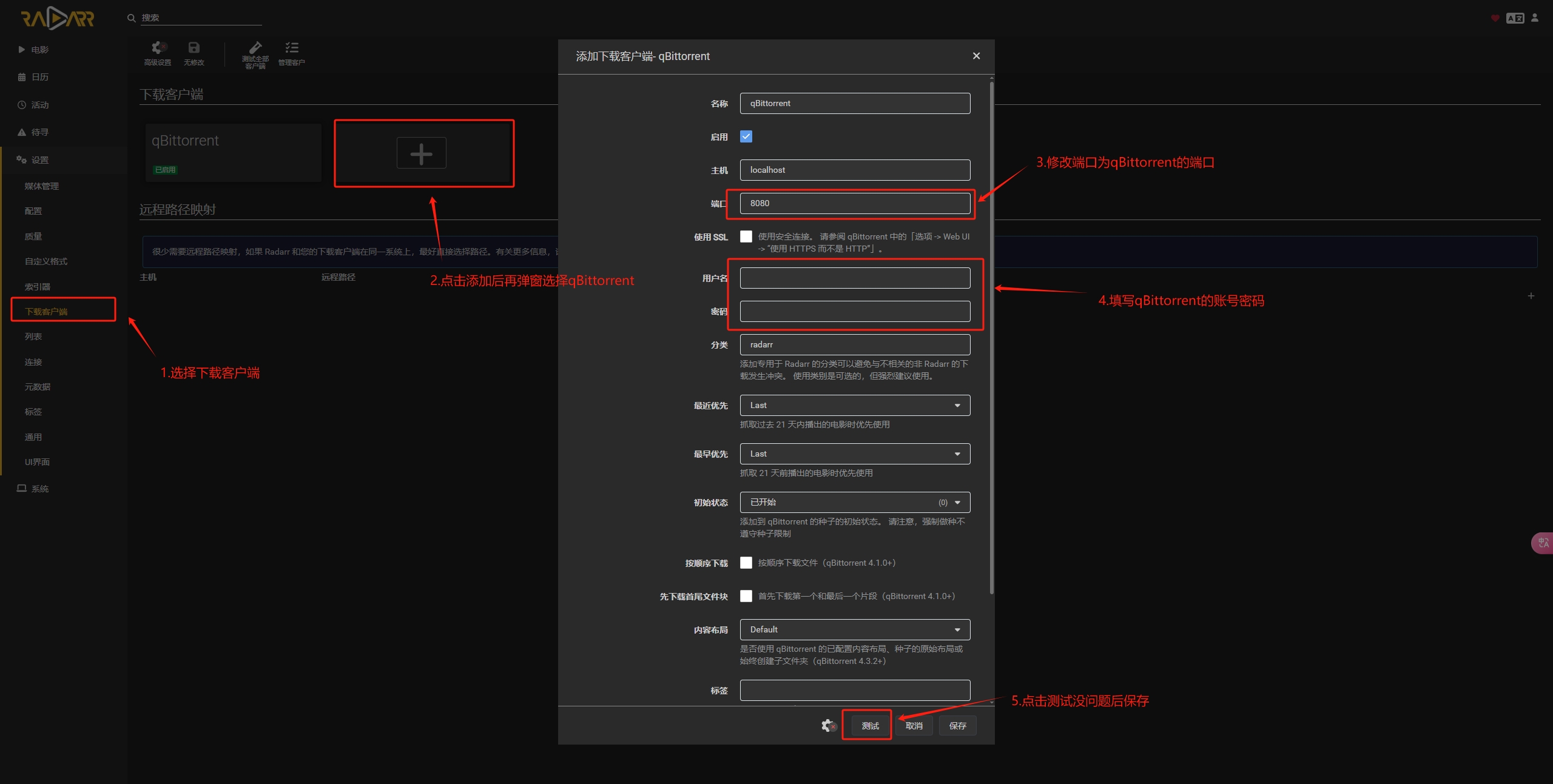Click the 密码 password field
The image size is (1553, 784).
(855, 311)
